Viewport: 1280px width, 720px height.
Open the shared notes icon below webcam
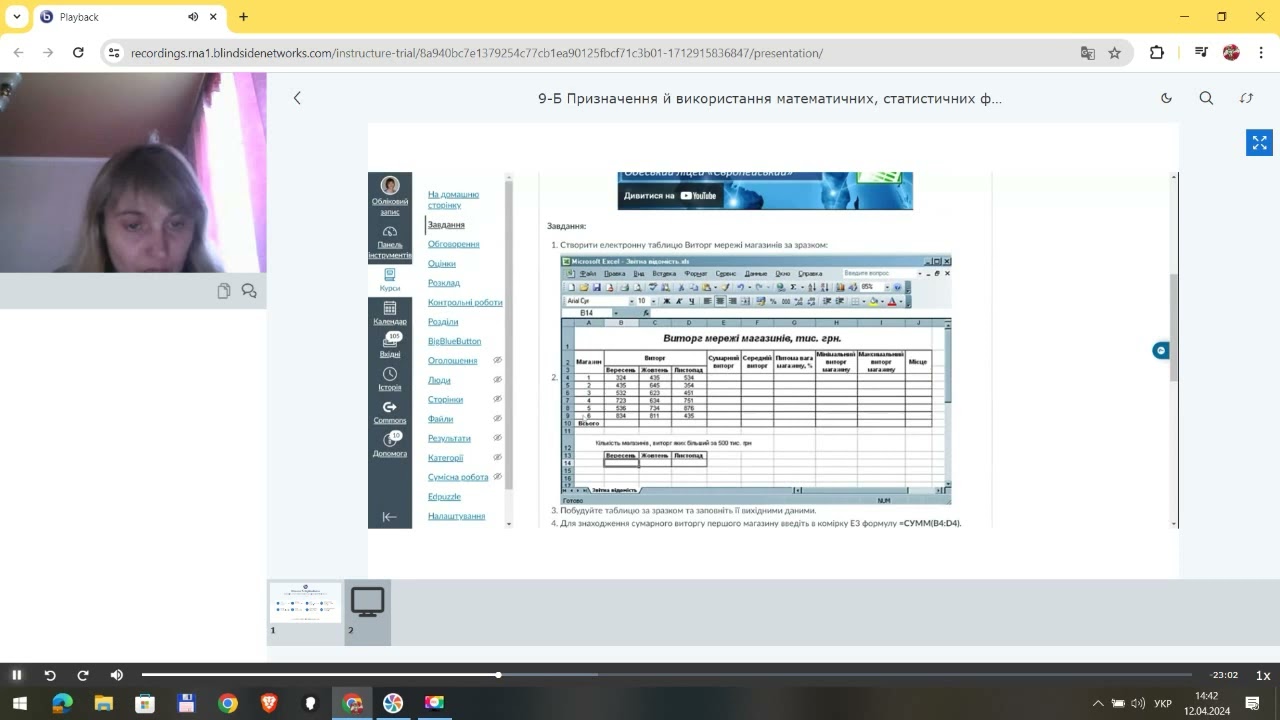coord(224,291)
